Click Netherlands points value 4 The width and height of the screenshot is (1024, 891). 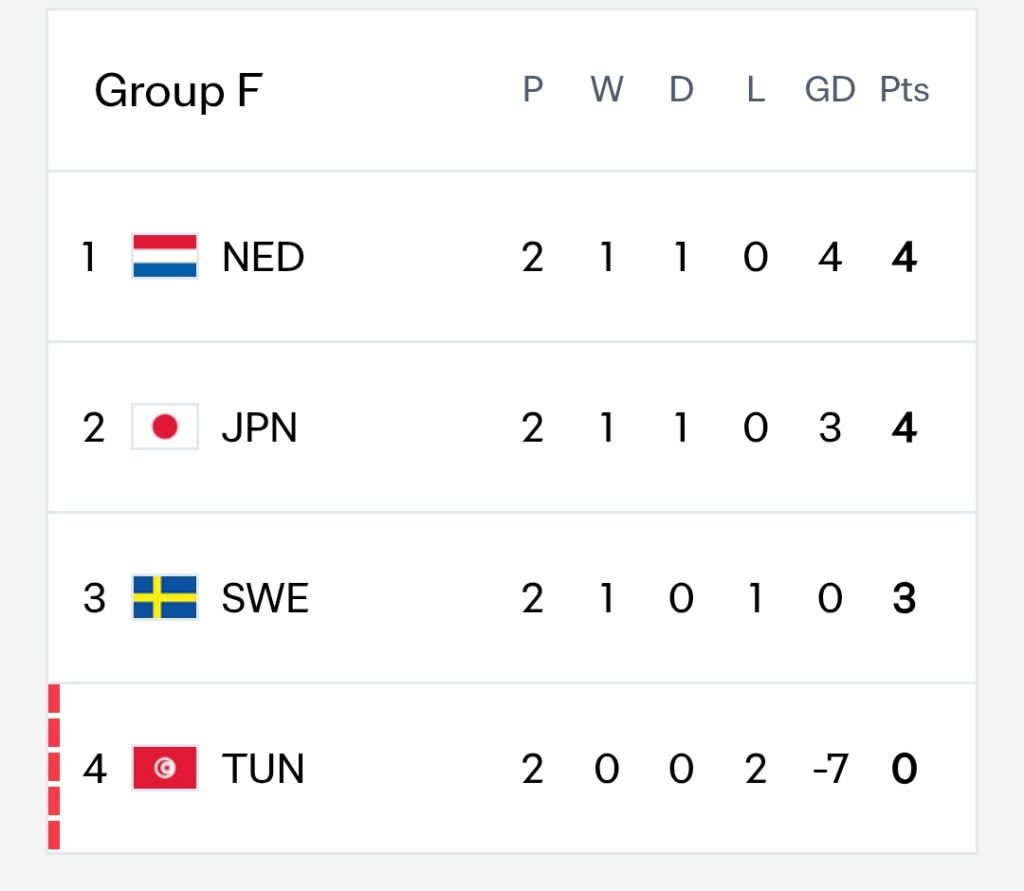tap(904, 257)
